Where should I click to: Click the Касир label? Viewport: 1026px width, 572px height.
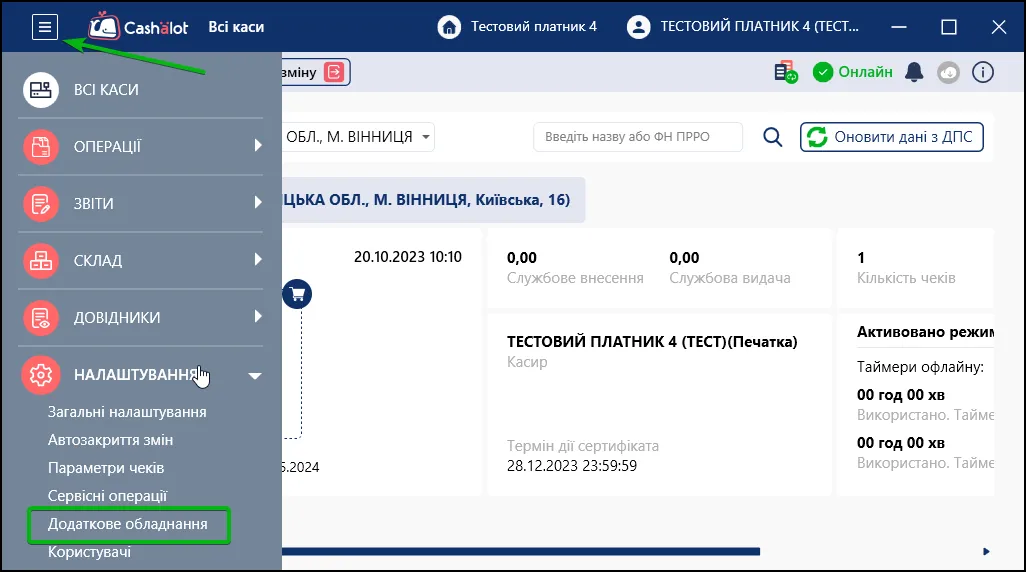pyautogui.click(x=527, y=362)
